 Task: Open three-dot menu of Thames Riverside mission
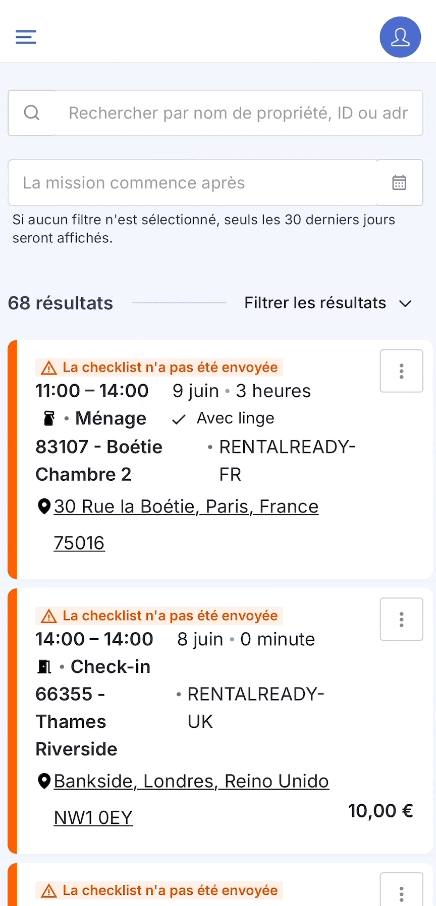401,619
